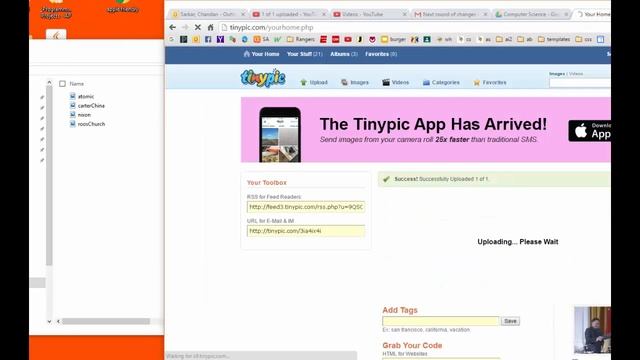Image resolution: width=640 pixels, height=360 pixels.
Task: Click Videos search filter link
Action: [576, 74]
